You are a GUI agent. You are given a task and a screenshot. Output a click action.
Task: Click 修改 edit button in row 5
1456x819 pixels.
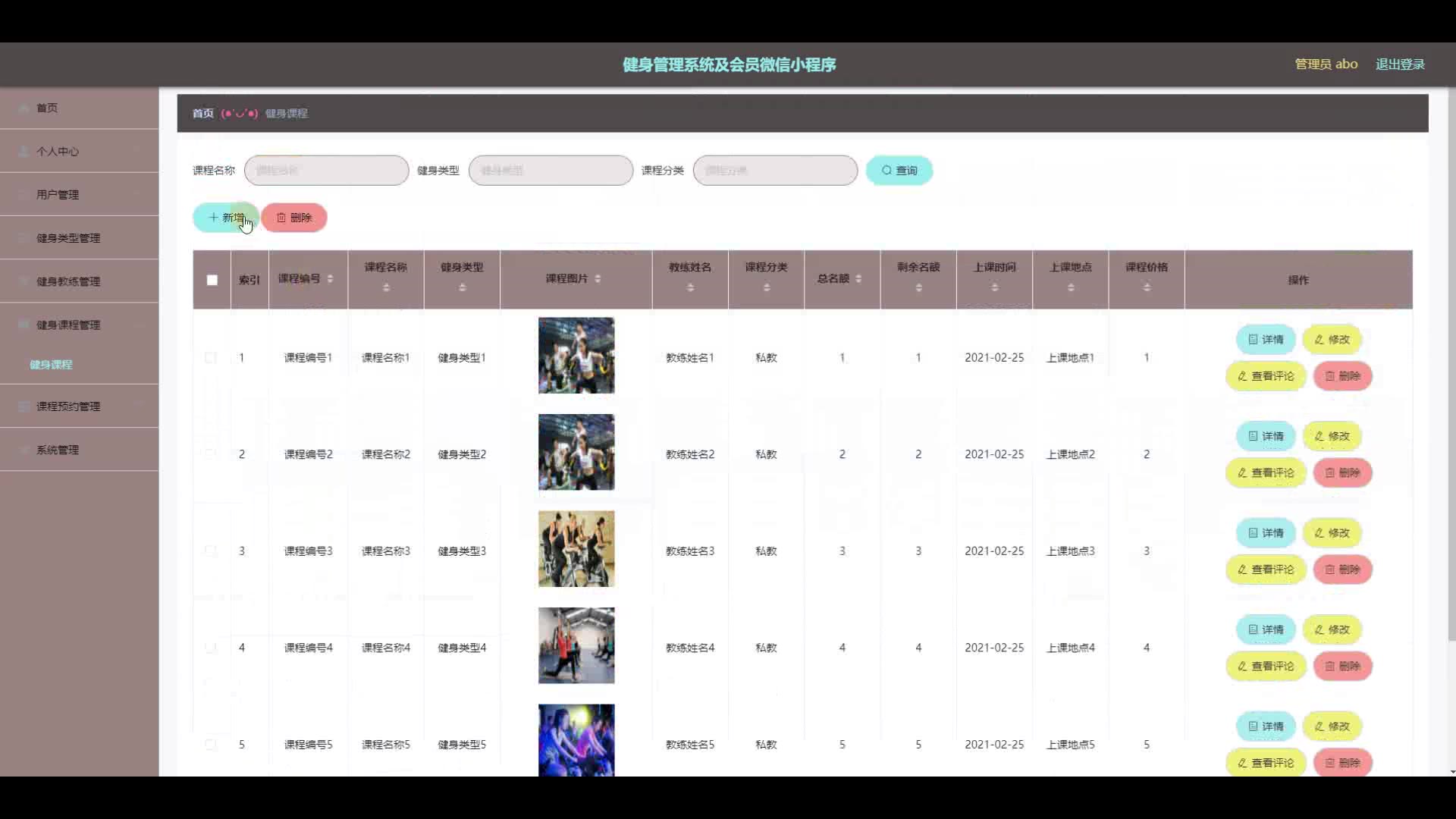1332,726
